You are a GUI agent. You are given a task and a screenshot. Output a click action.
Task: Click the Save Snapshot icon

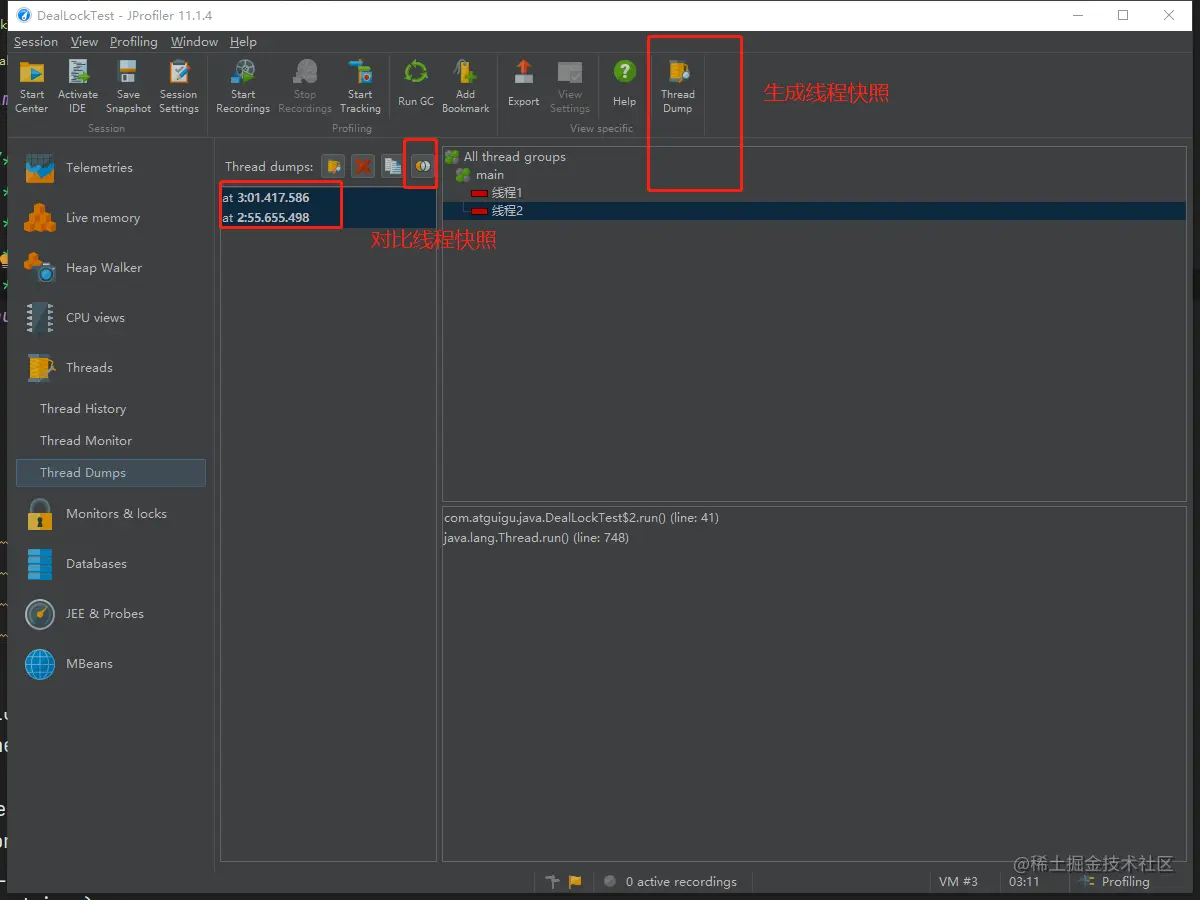128,85
